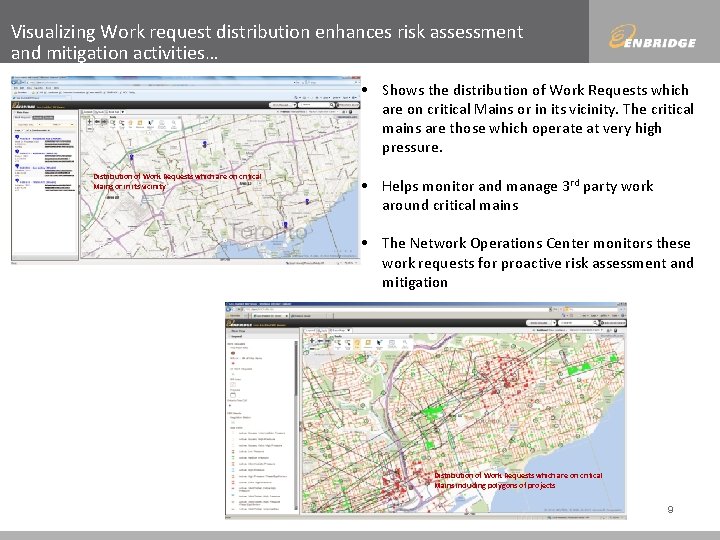The height and width of the screenshot is (540, 720).
Task: Open header dropdown in top screenshot
Action: [283, 105]
